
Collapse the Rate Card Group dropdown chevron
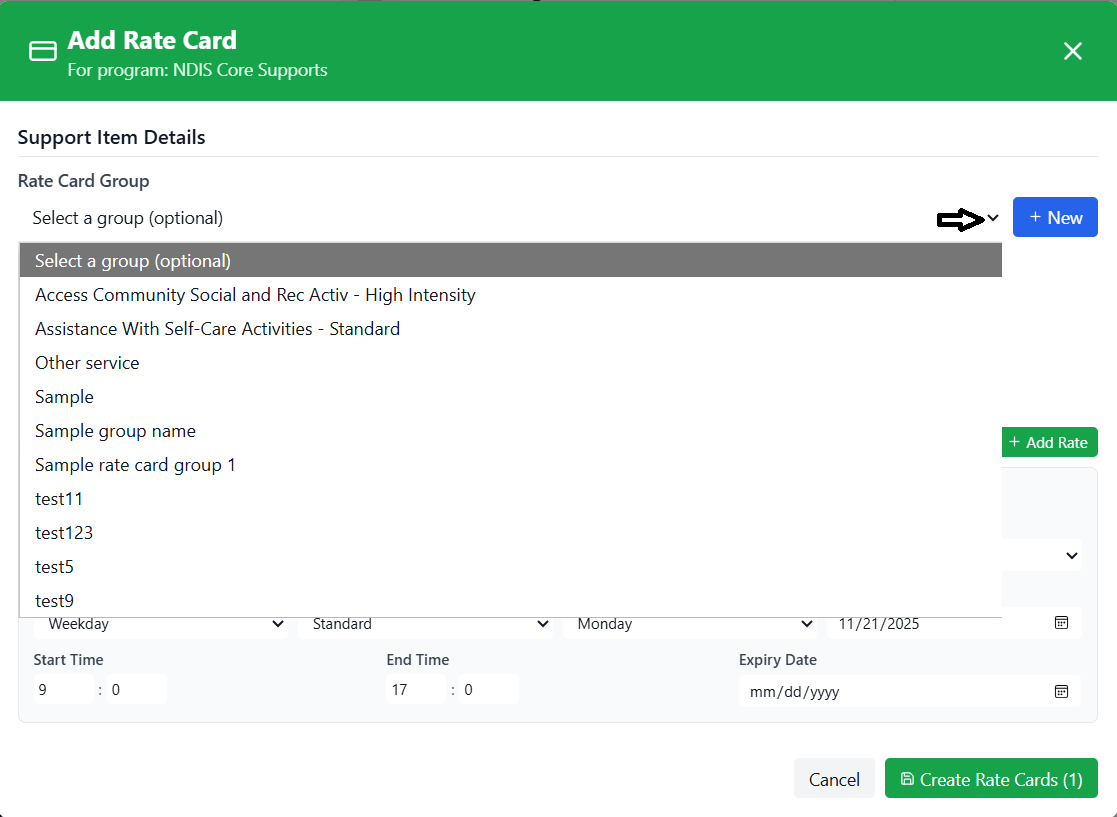click(x=993, y=218)
